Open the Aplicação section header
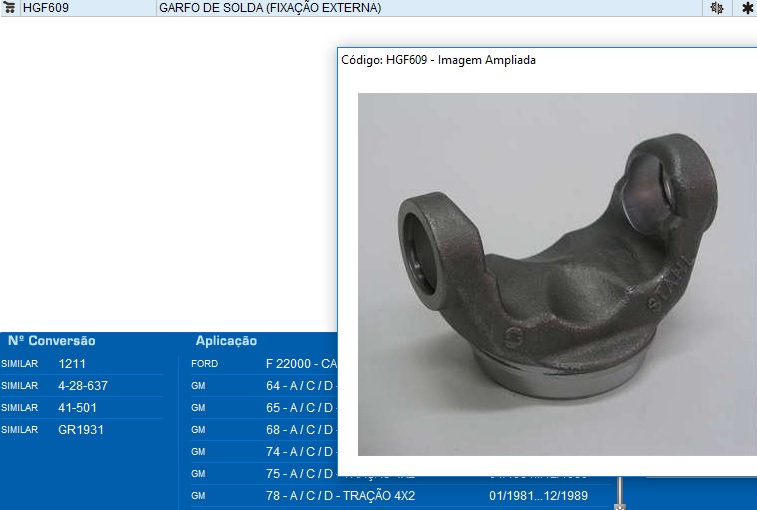The image size is (757, 510). [x=226, y=341]
